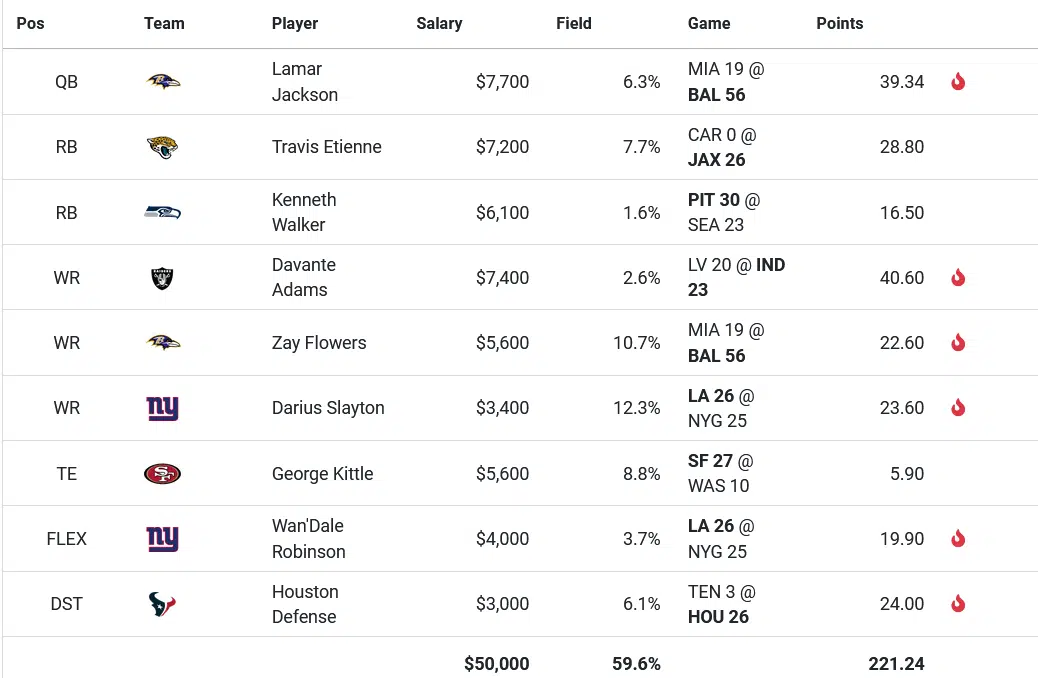Click the Raiders logo beside Davante Adams

point(163,277)
